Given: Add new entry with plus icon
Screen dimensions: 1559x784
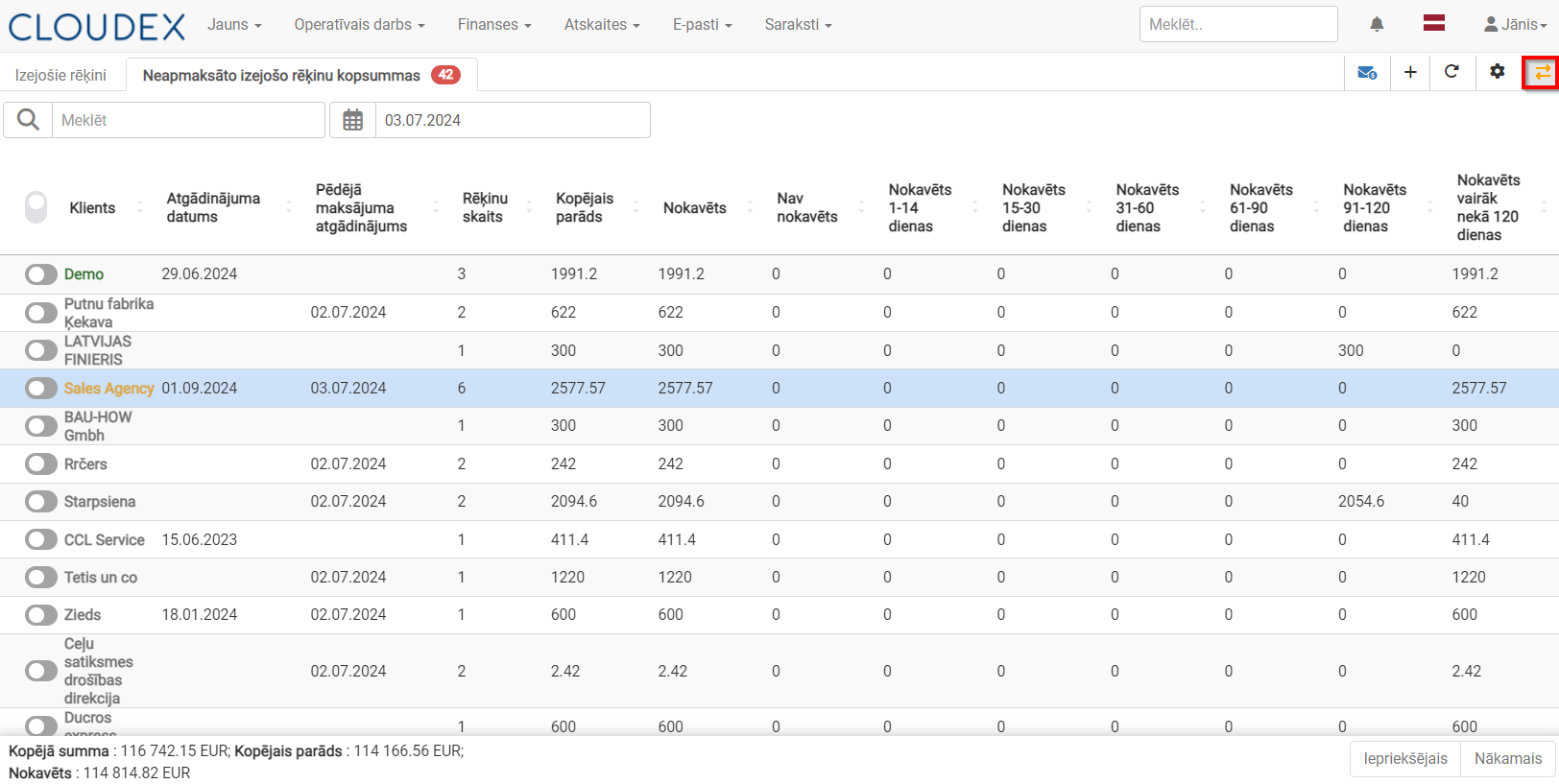Looking at the screenshot, I should click(1410, 72).
